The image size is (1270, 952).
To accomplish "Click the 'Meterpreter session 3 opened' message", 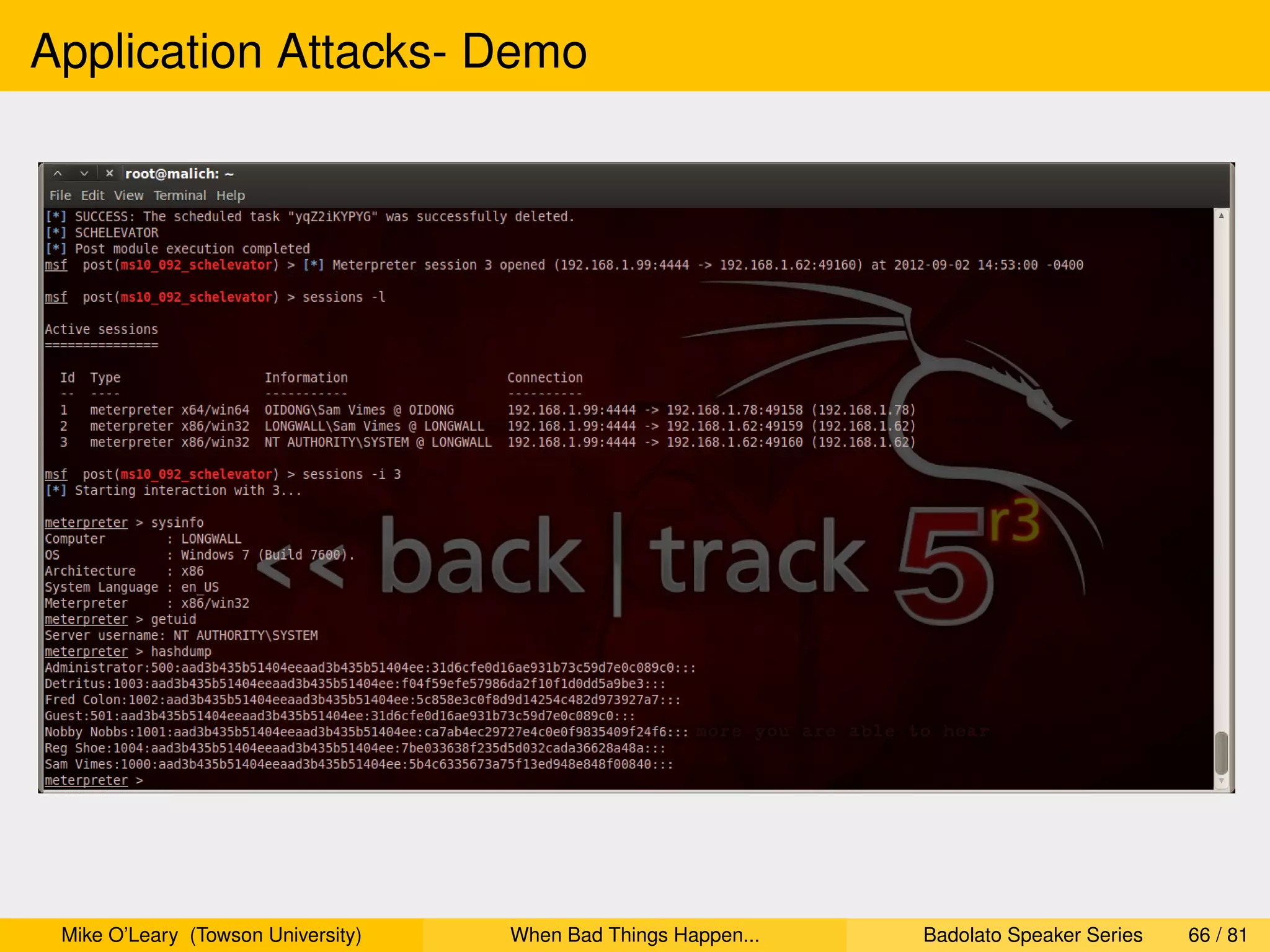I will [x=693, y=265].
